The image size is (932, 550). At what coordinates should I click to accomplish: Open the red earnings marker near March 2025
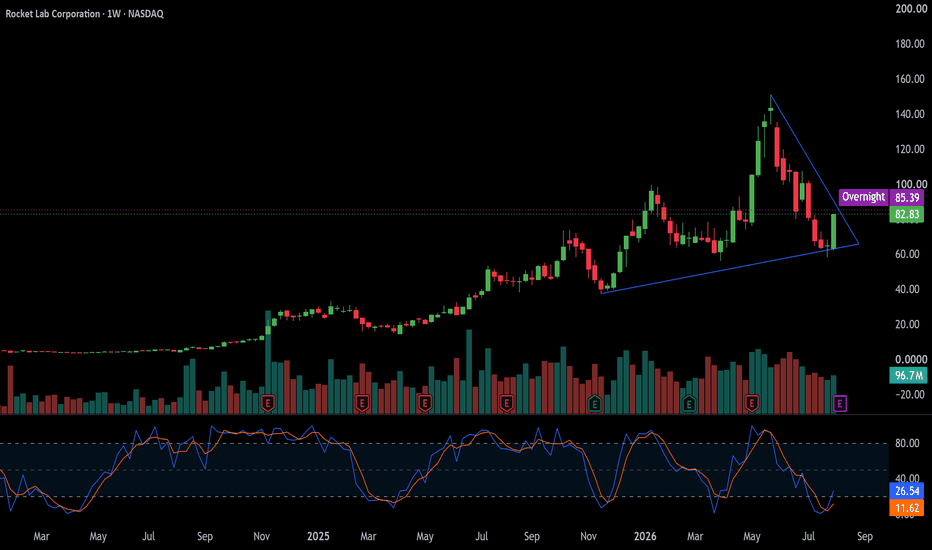pyautogui.click(x=362, y=404)
